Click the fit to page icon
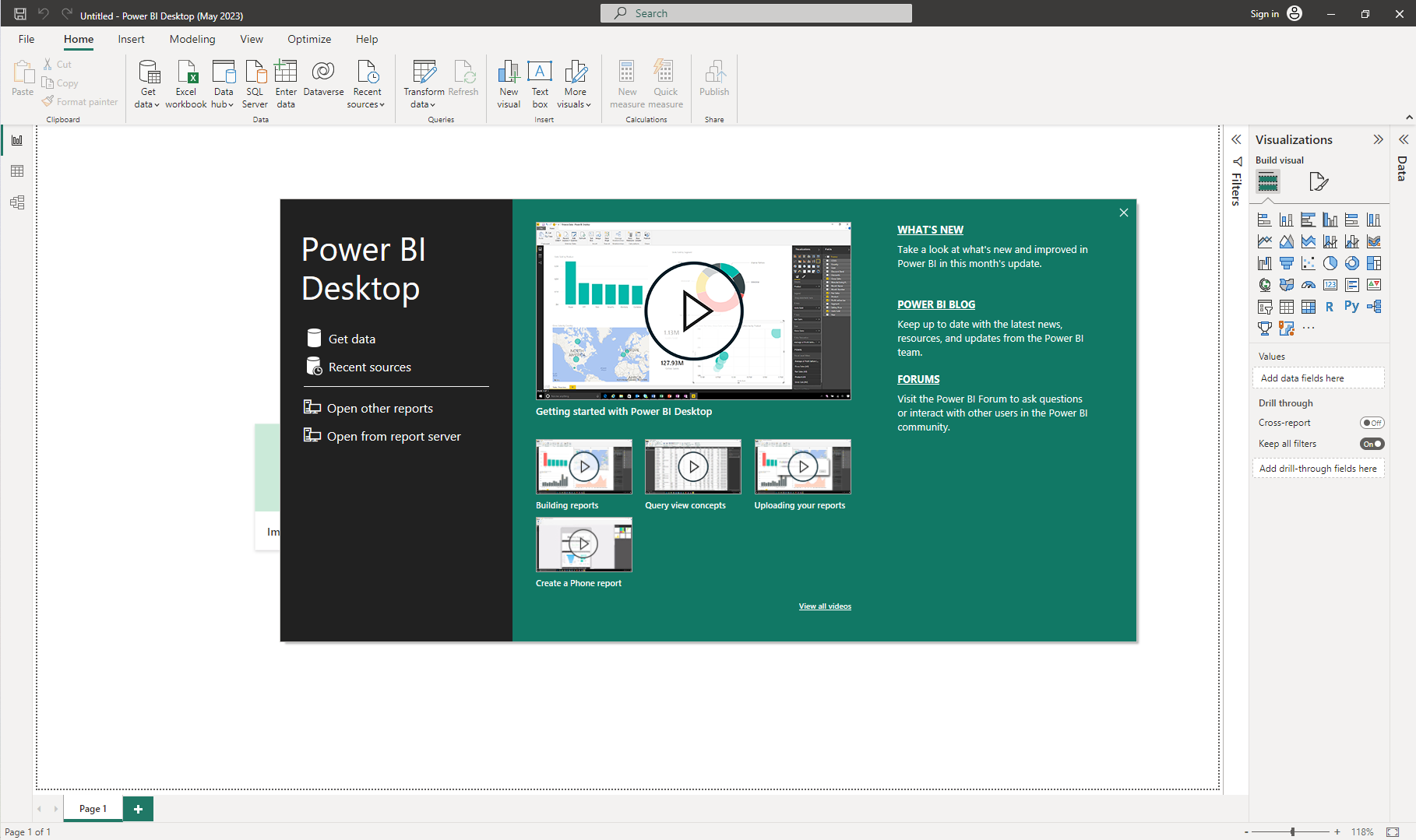 tap(1393, 831)
